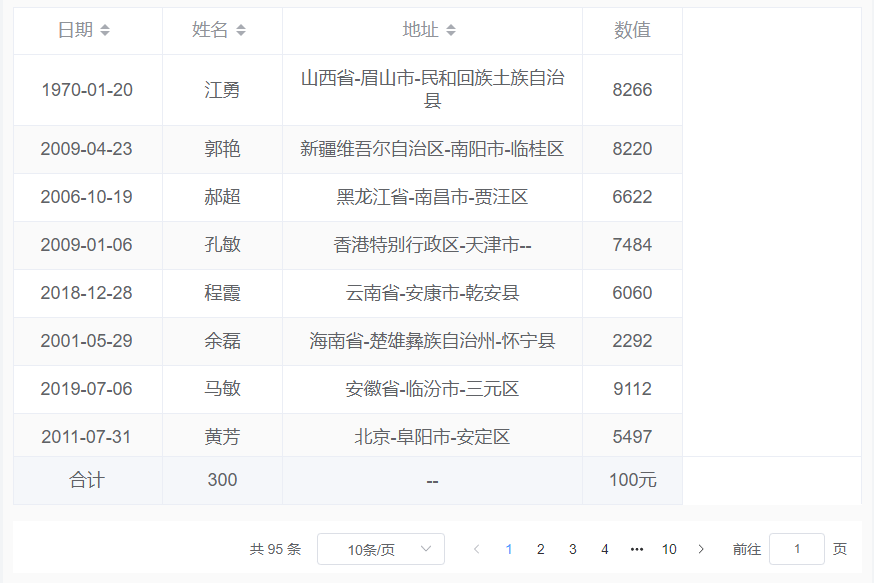Image resolution: width=874 pixels, height=583 pixels.
Task: Click the previous page arrow
Action: point(476,549)
